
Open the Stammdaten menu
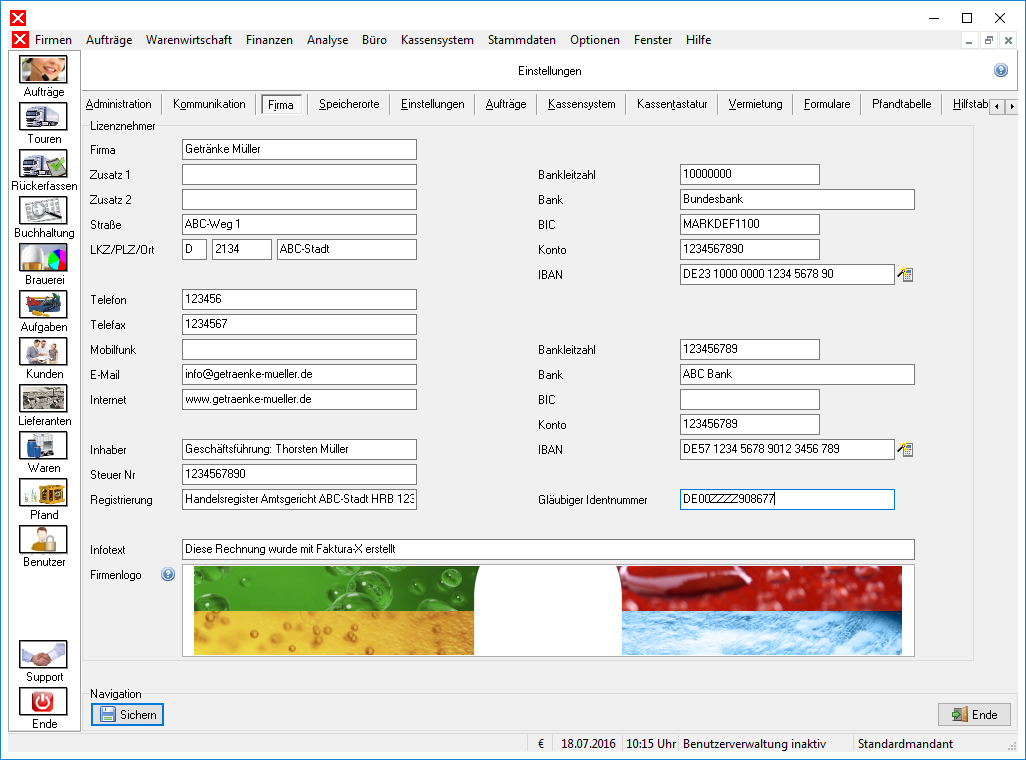click(522, 40)
